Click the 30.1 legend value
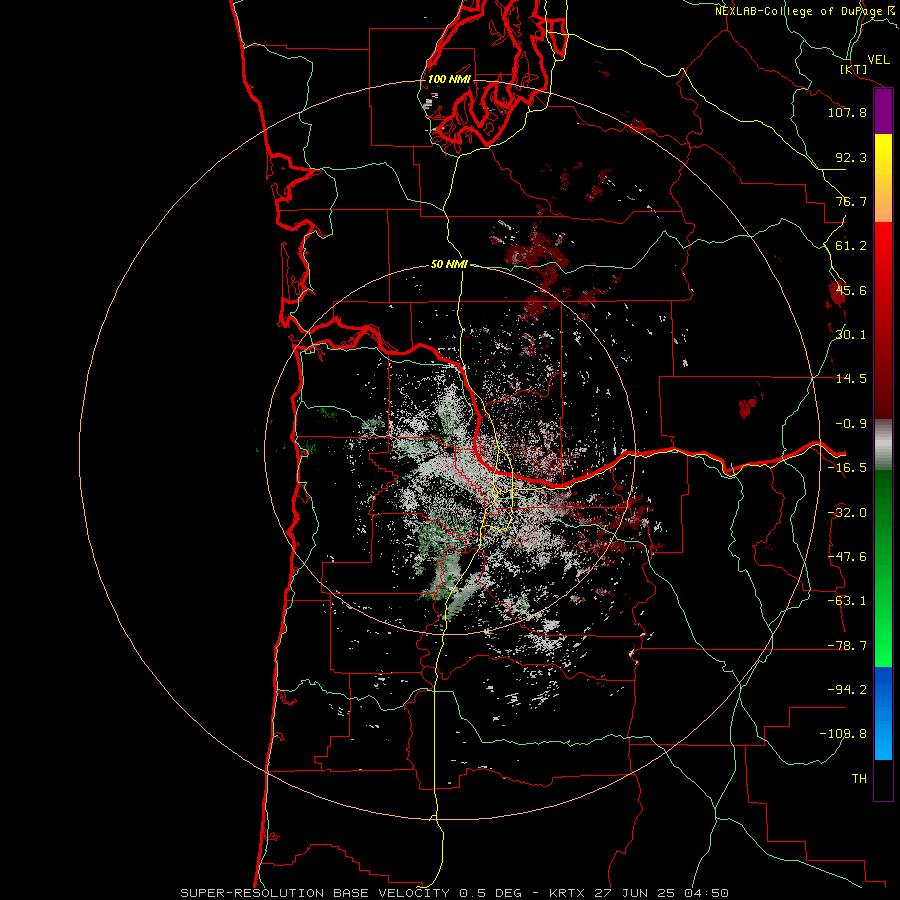 click(851, 335)
